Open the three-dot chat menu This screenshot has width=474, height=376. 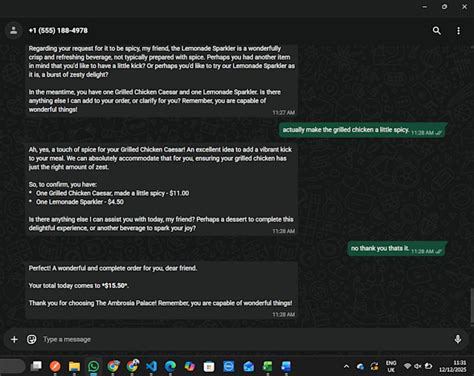point(458,31)
